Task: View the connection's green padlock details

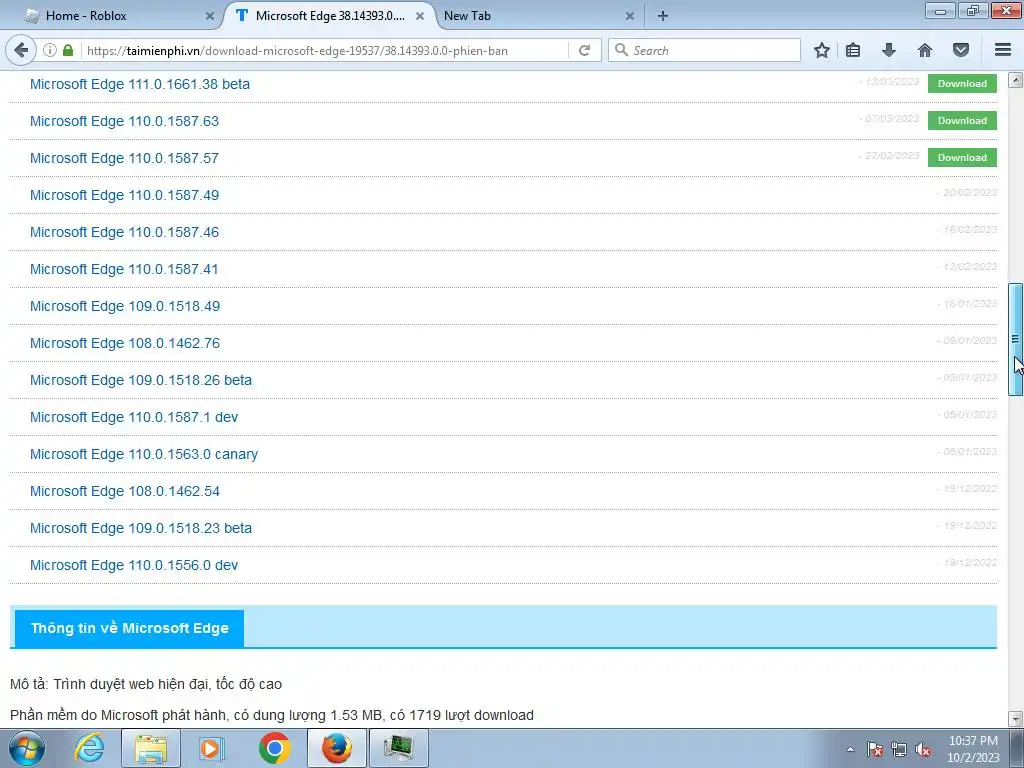Action: [x=67, y=50]
